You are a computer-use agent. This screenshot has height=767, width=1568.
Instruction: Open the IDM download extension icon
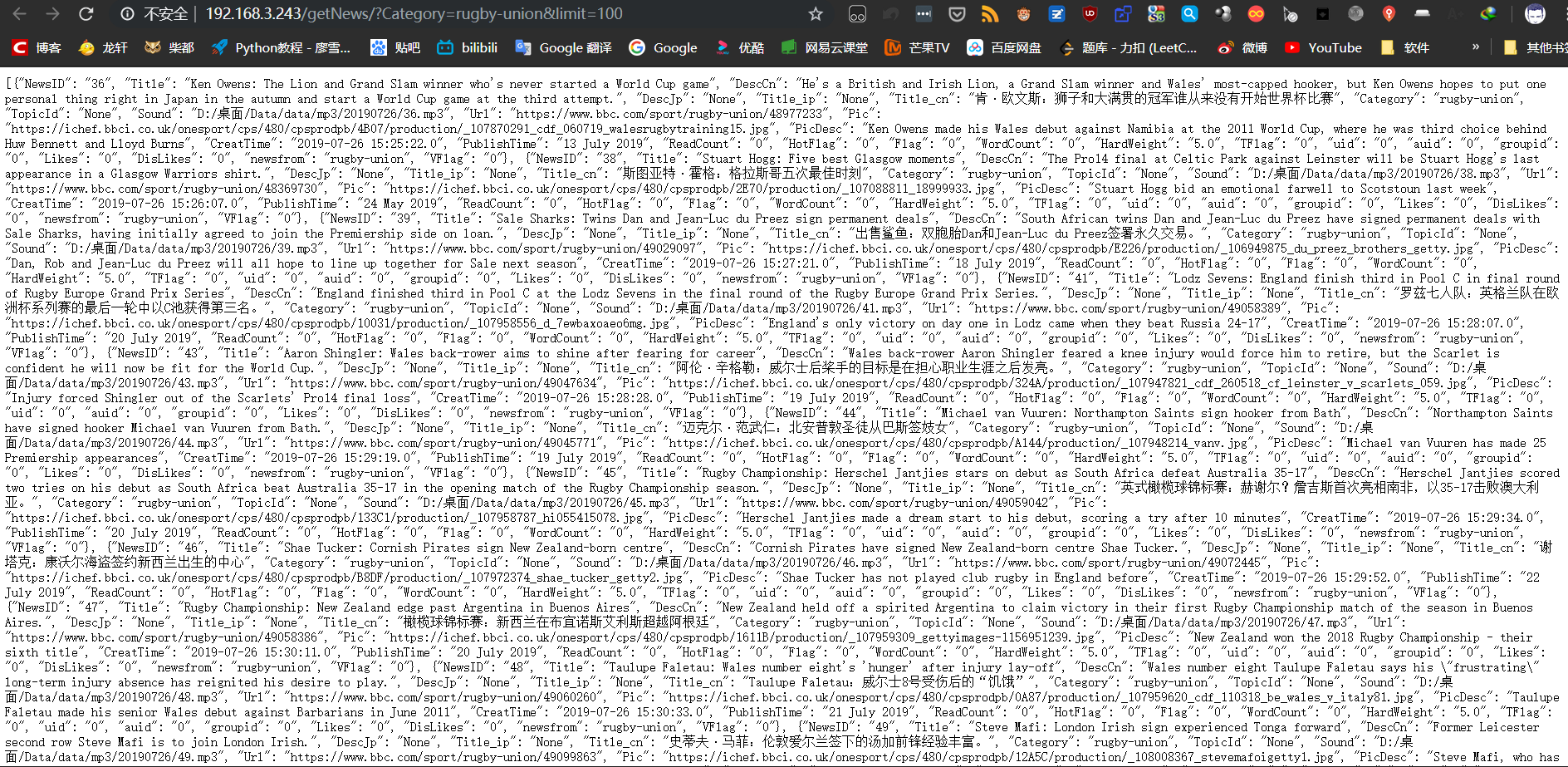click(1488, 14)
